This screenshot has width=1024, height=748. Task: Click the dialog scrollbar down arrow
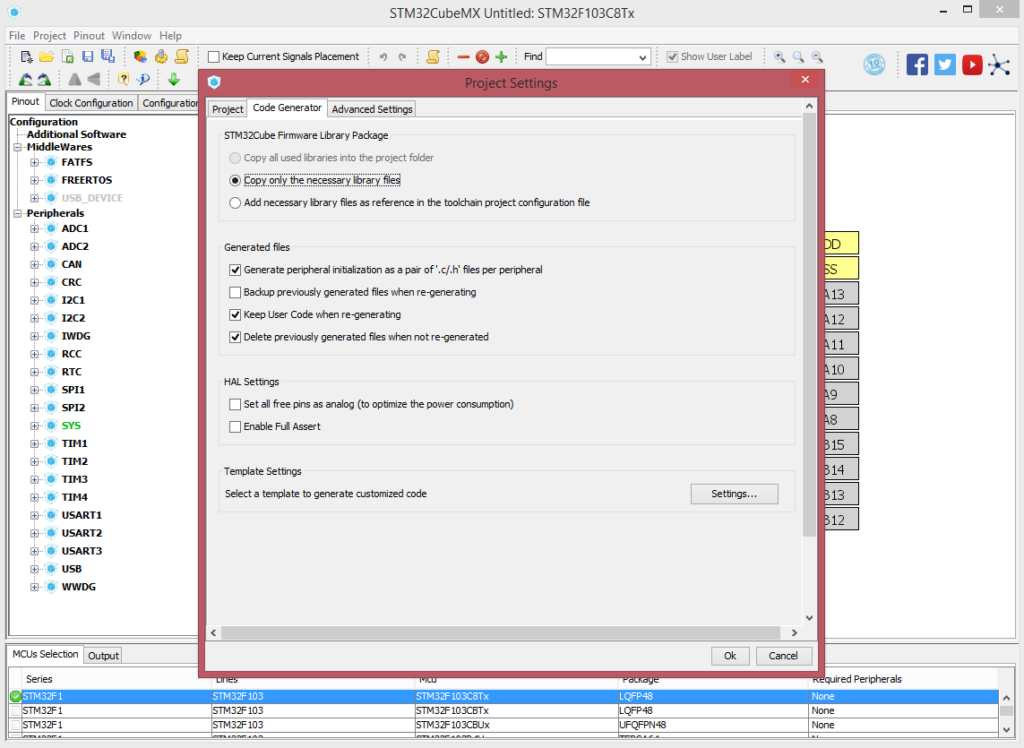[x=809, y=617]
